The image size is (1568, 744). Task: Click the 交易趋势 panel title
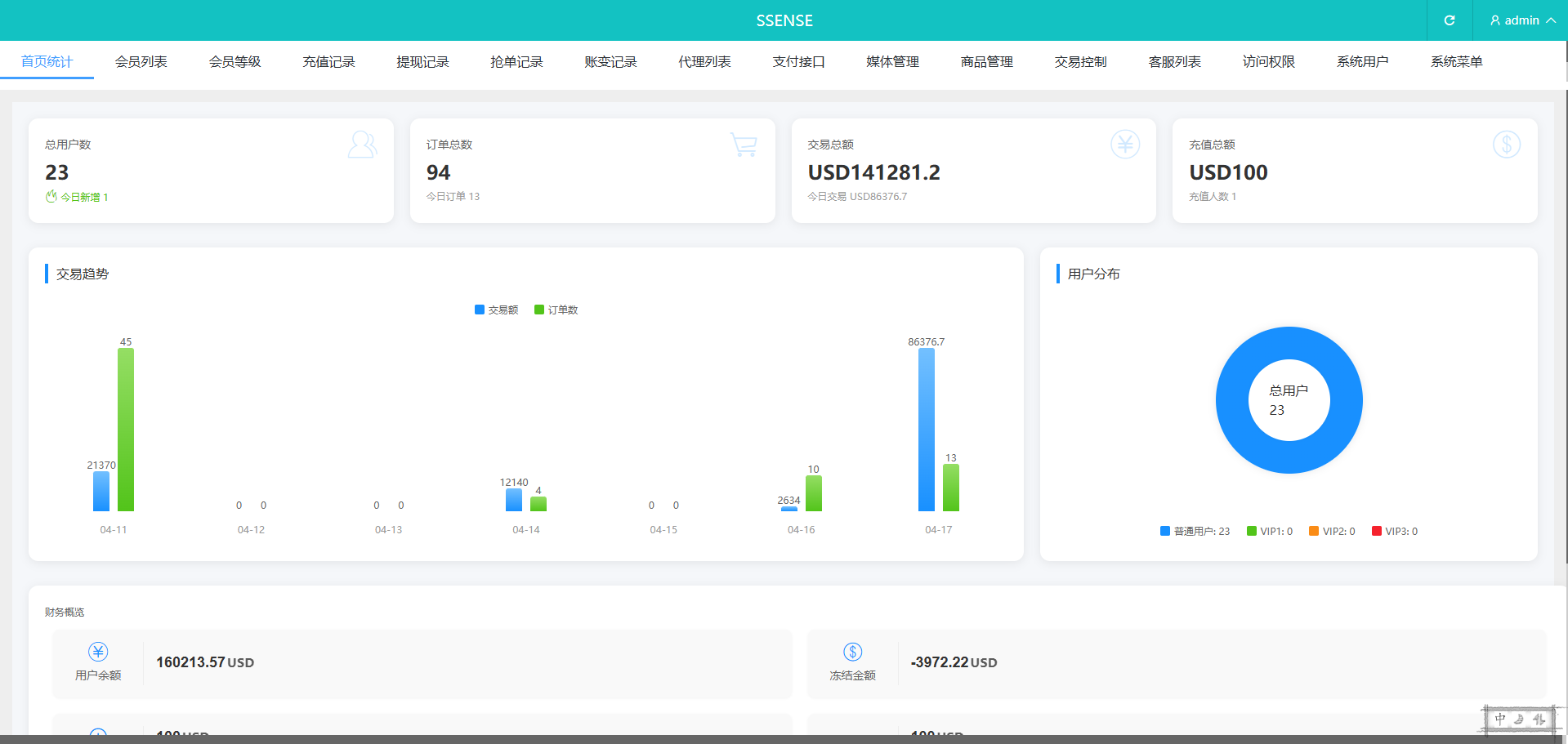[83, 274]
